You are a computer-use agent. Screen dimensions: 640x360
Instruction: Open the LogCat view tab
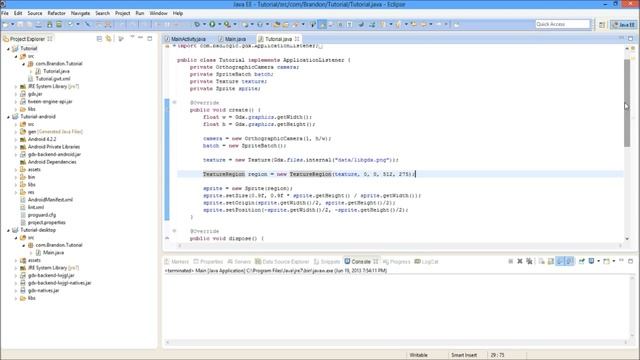(427, 262)
